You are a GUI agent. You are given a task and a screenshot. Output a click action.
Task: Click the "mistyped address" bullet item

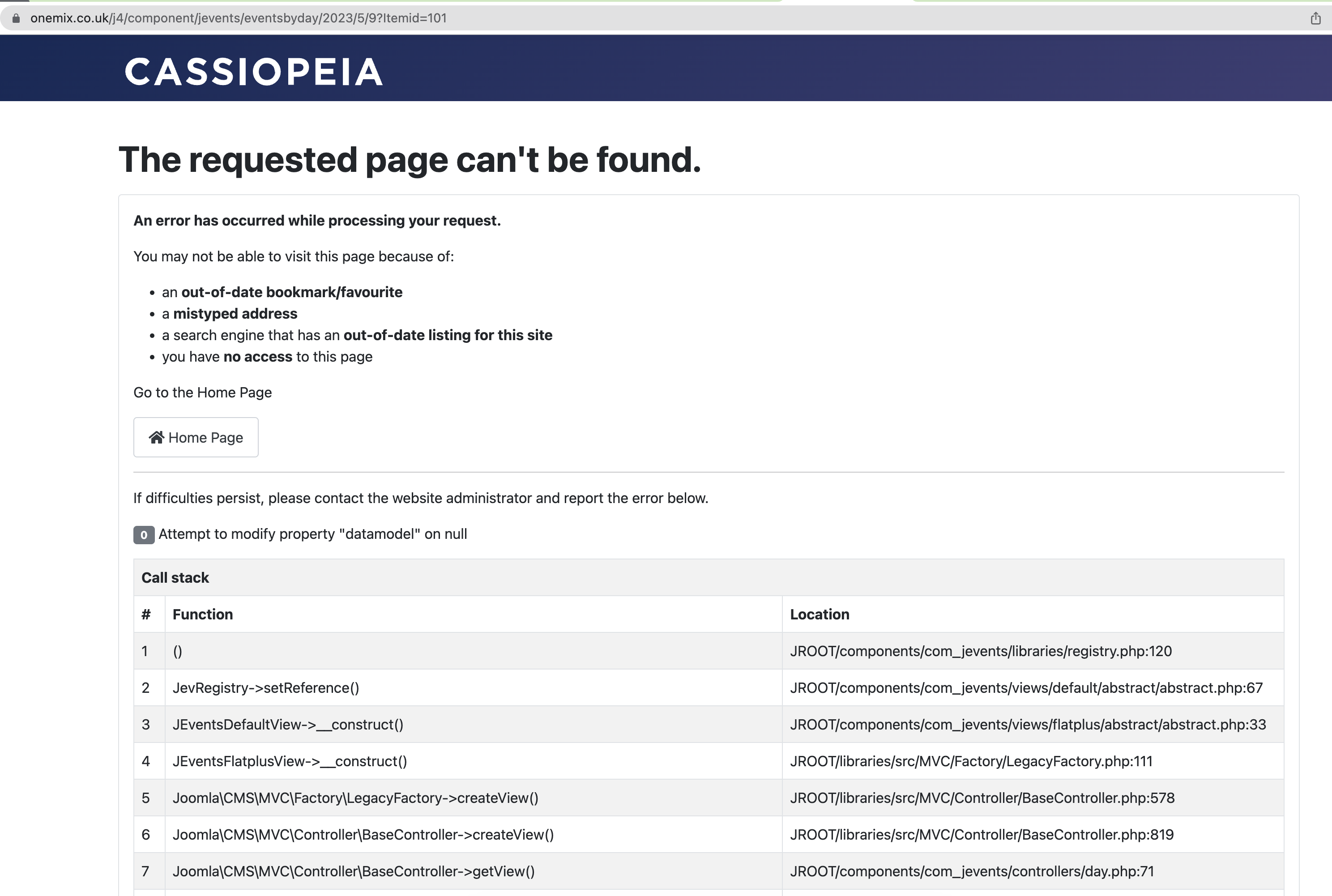pyautogui.click(x=230, y=314)
